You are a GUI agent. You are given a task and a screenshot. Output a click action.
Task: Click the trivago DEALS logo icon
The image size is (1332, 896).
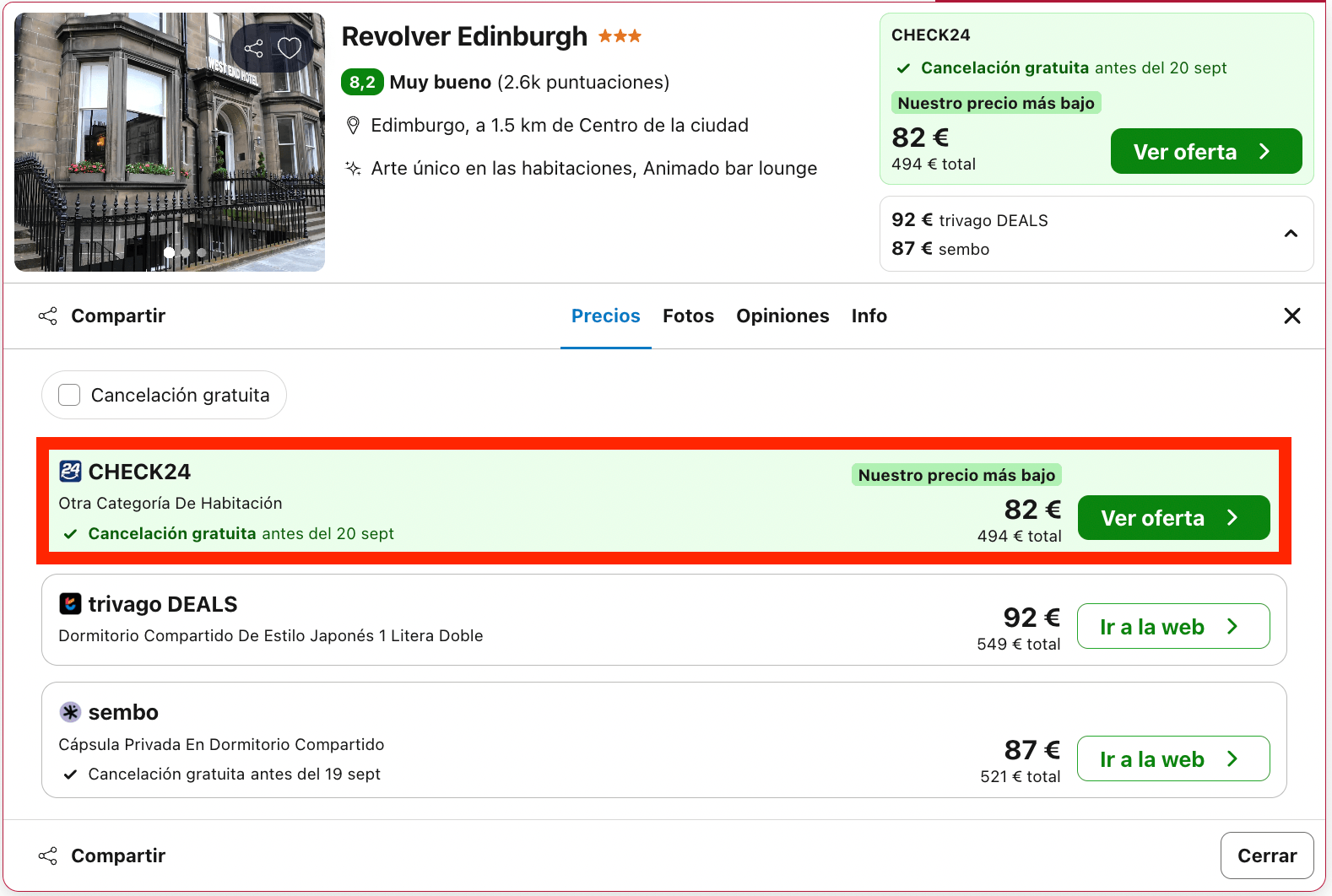[x=70, y=603]
